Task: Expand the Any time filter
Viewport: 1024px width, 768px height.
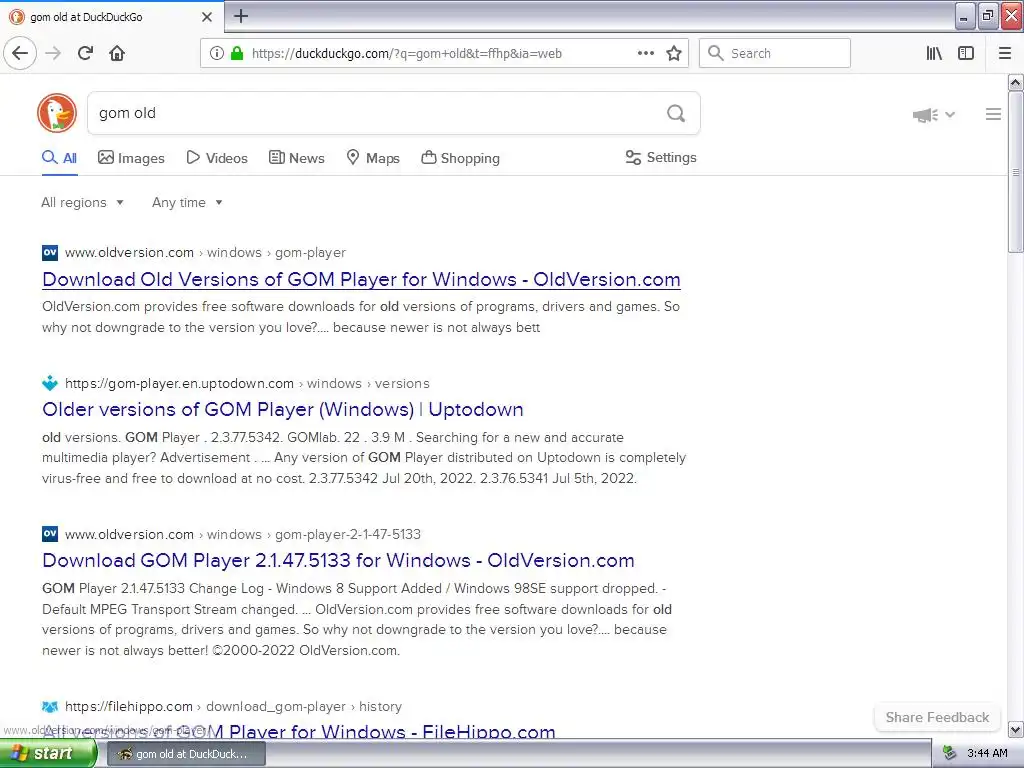Action: (187, 202)
